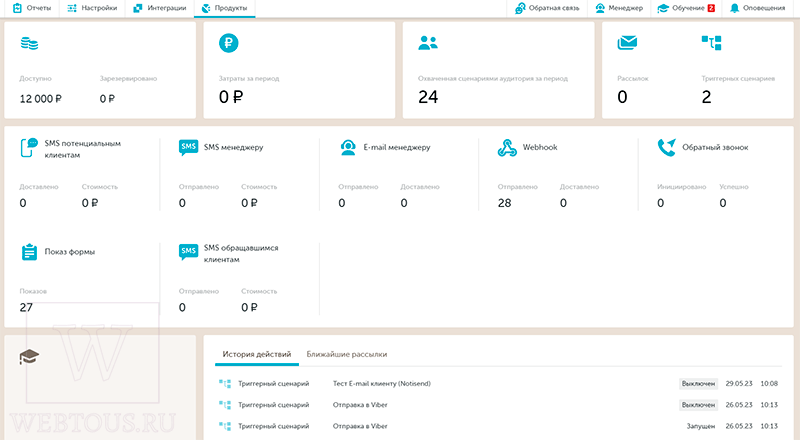Screen dimensions: 800x440
Task: Switch to Ближайшие рассылки tab
Action: coord(346,354)
